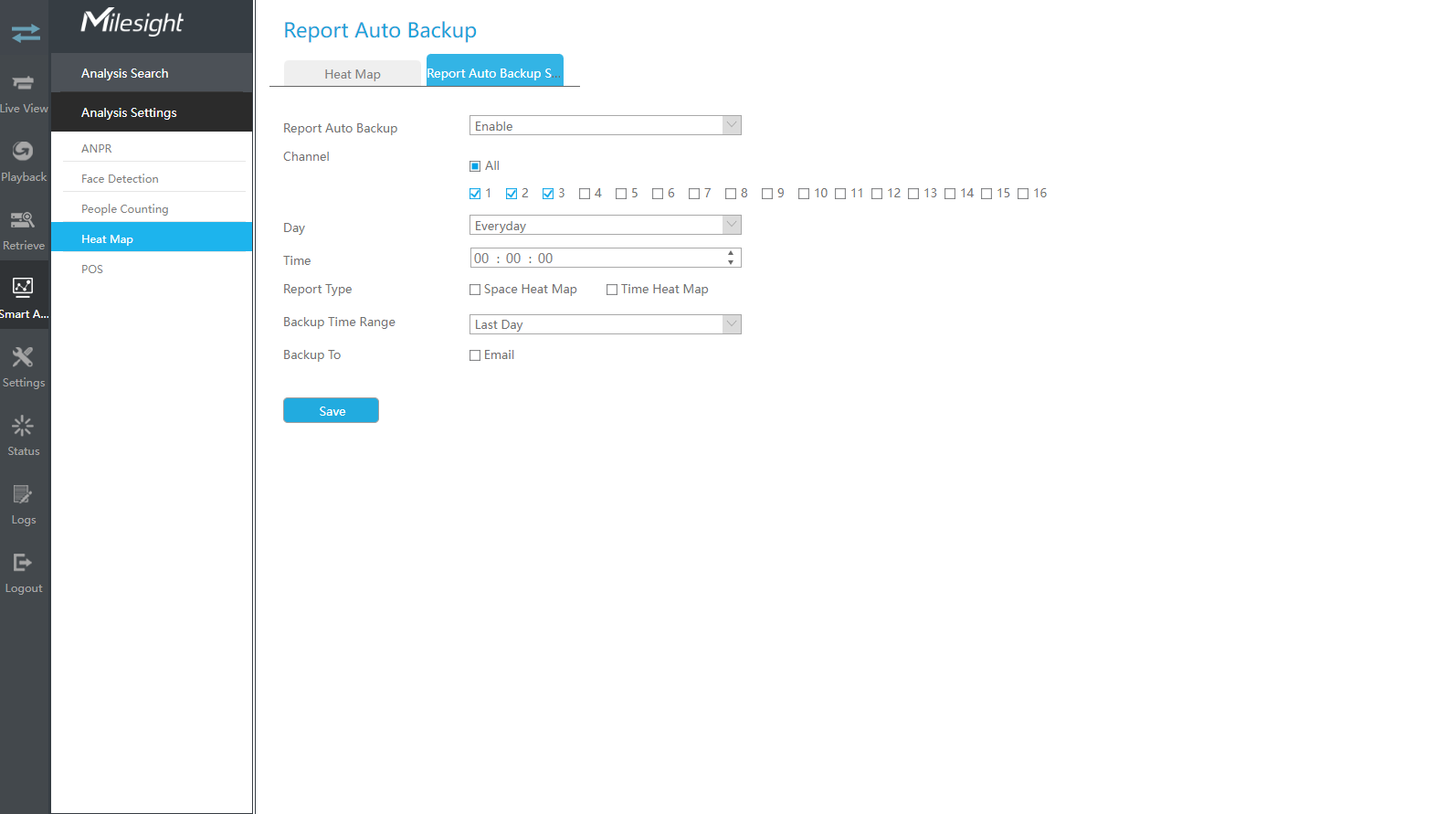Click the hours field in Time
1456x814 pixels.
click(x=481, y=259)
